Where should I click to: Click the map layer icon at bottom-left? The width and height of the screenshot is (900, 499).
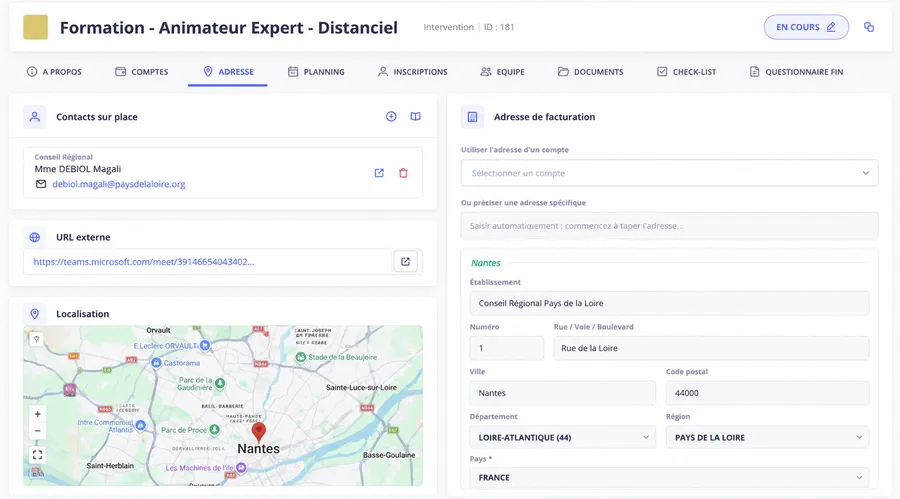click(37, 474)
